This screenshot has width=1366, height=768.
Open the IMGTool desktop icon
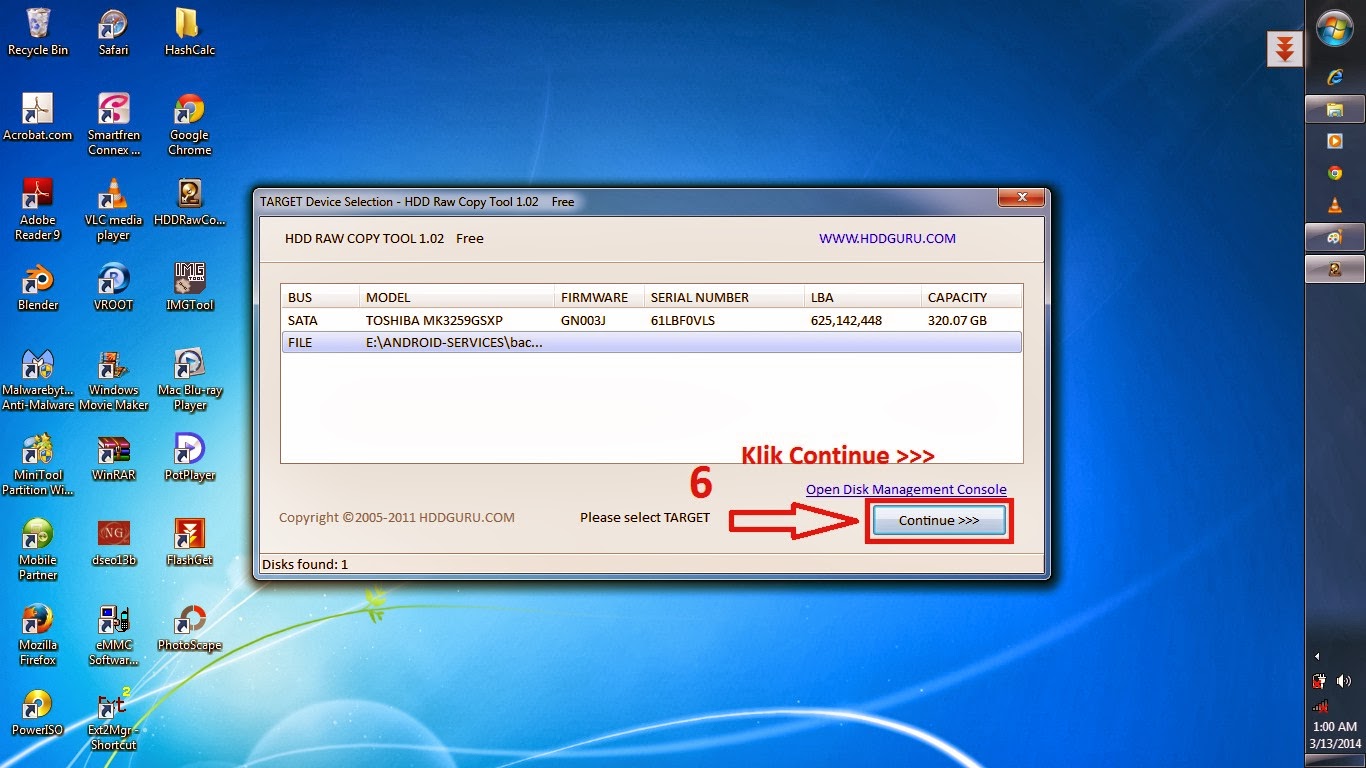coord(189,287)
